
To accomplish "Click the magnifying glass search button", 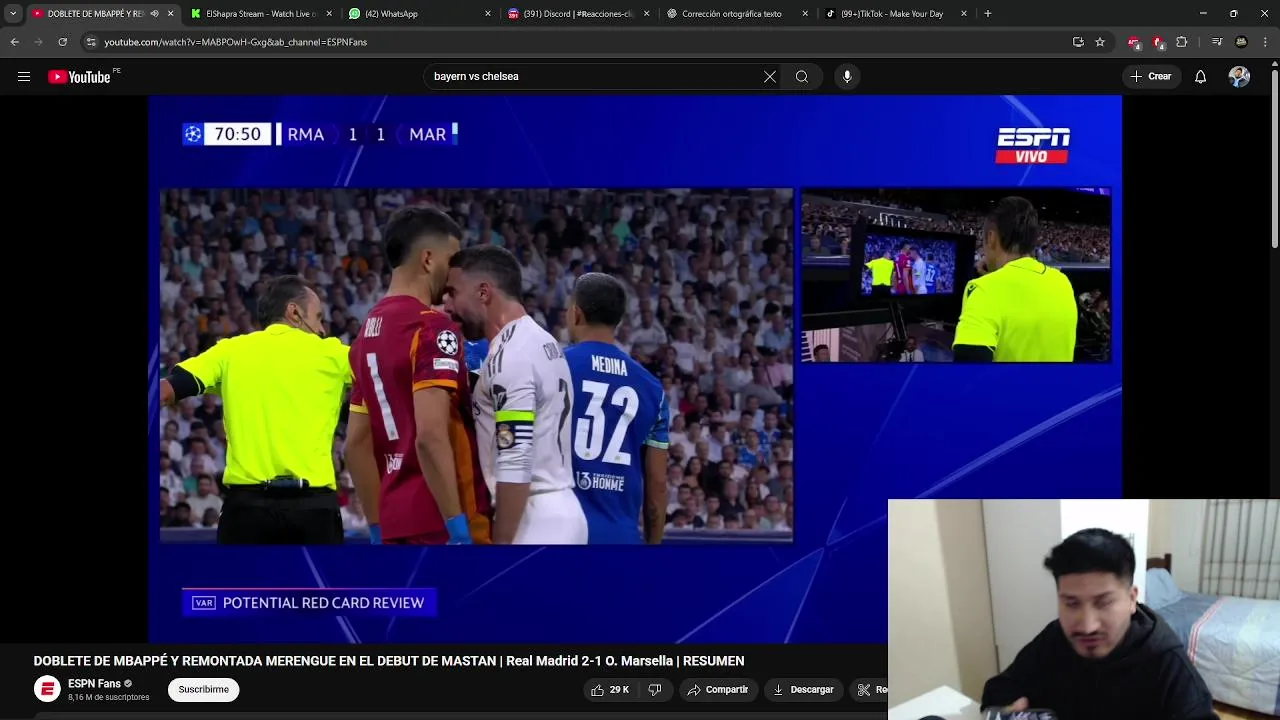I will [x=802, y=77].
